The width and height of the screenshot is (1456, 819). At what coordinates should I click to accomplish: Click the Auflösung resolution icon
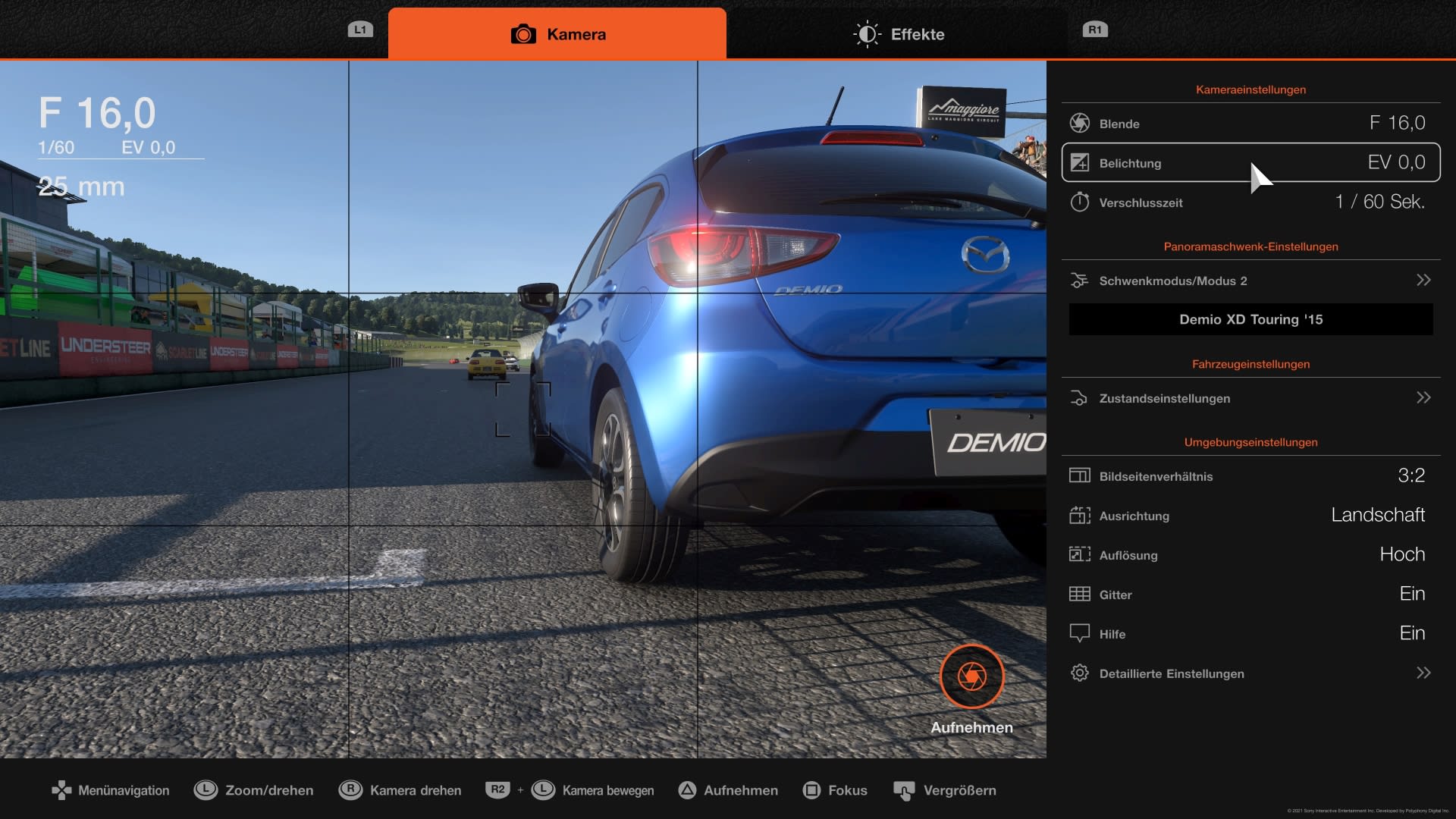[x=1079, y=554]
